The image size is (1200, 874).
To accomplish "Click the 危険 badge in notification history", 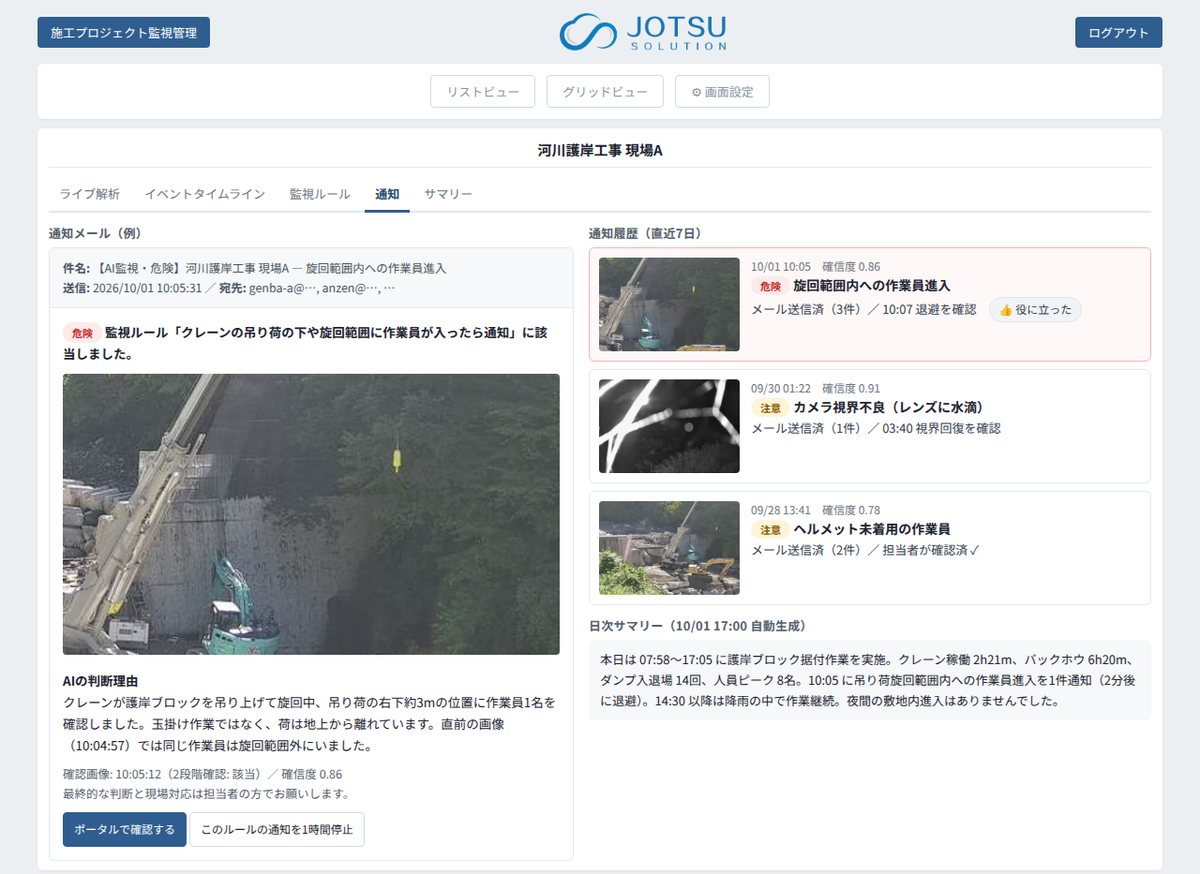I will pos(769,286).
